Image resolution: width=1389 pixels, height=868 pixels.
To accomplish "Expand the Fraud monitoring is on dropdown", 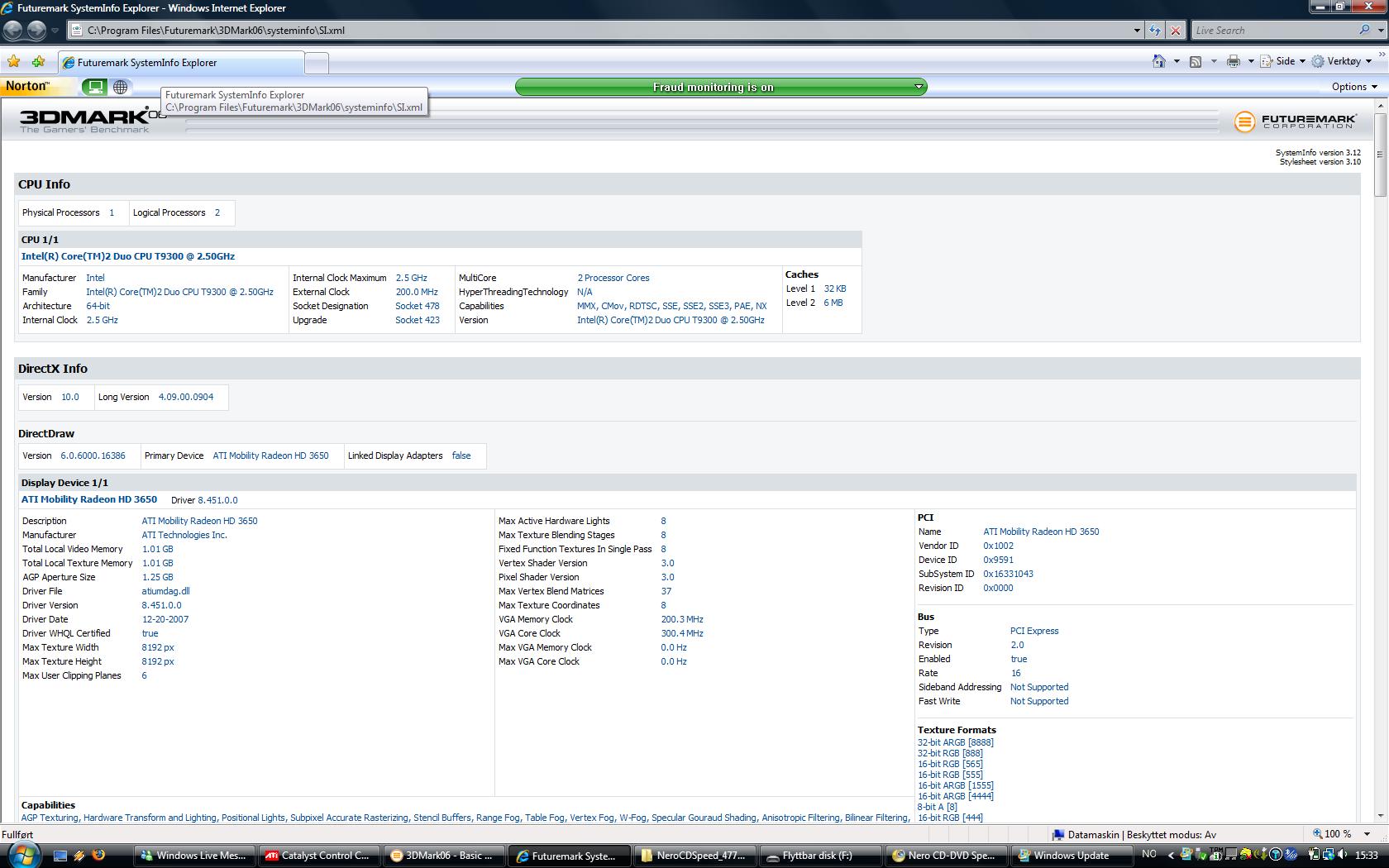I will click(919, 87).
